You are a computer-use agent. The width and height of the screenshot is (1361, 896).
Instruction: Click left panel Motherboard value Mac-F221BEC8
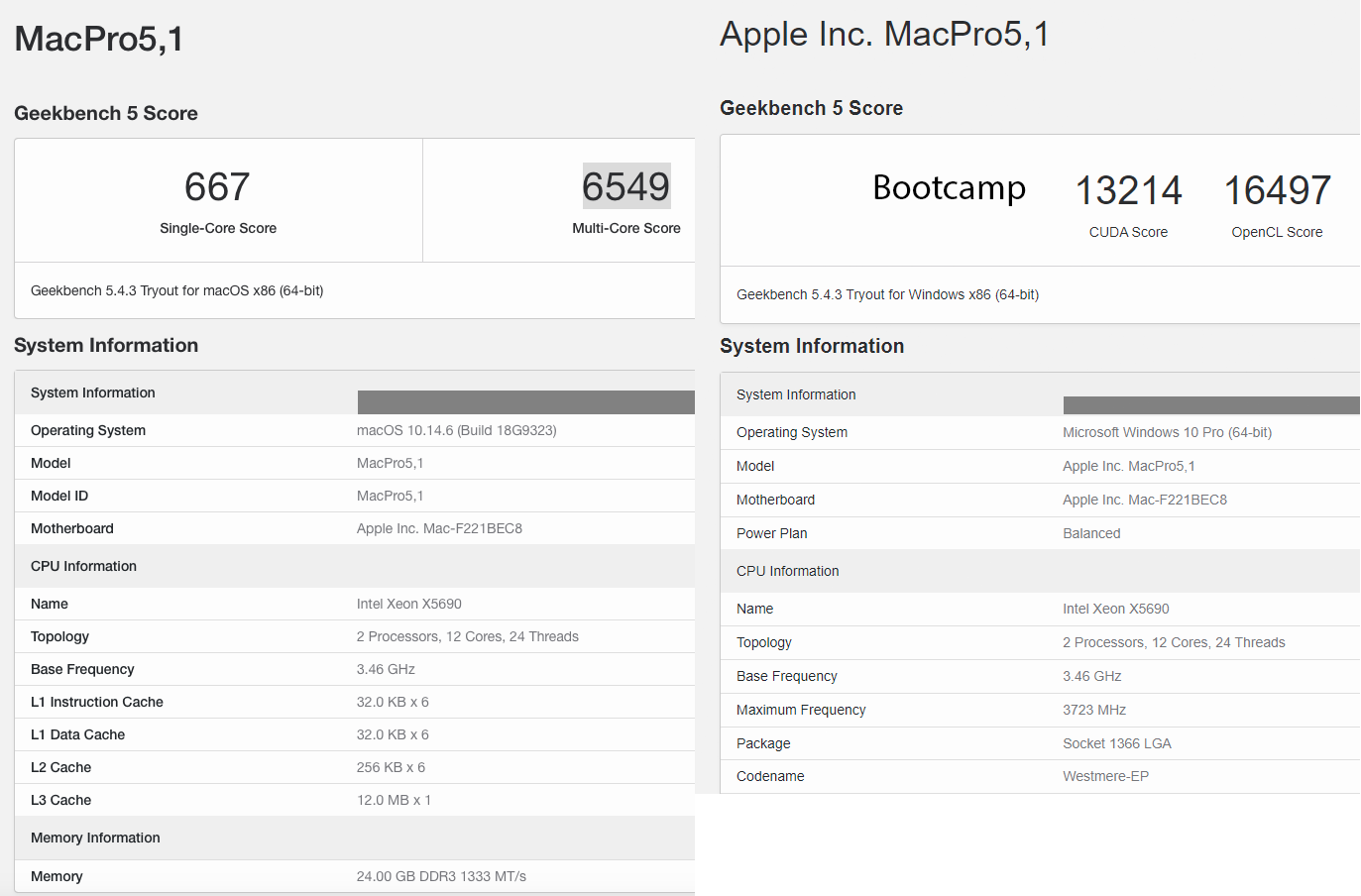point(440,528)
